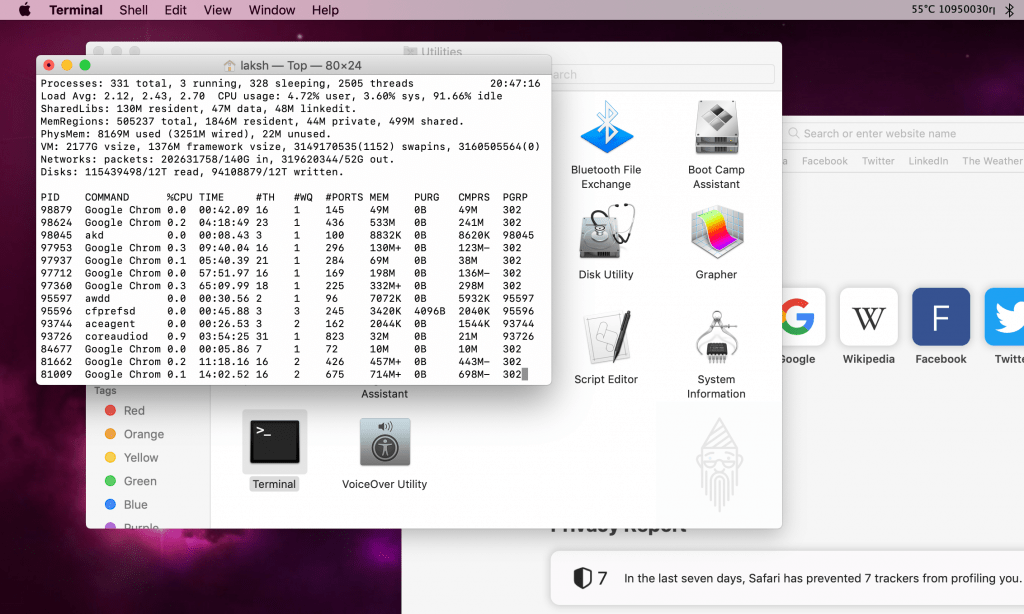Click the Privacy Report shield icon
This screenshot has height=614, width=1024.
point(583,577)
